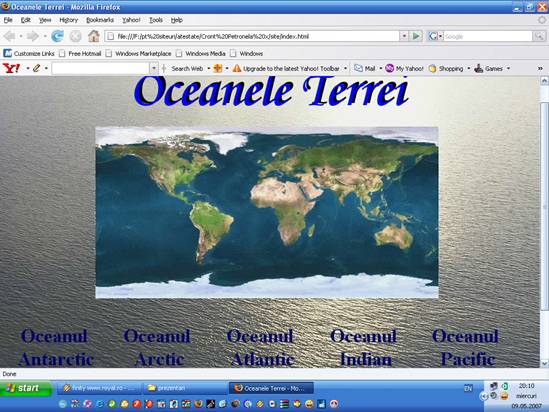Screen dimensions: 549x412
Task: Click the page scrollbar up arrow
Action: 544,81
